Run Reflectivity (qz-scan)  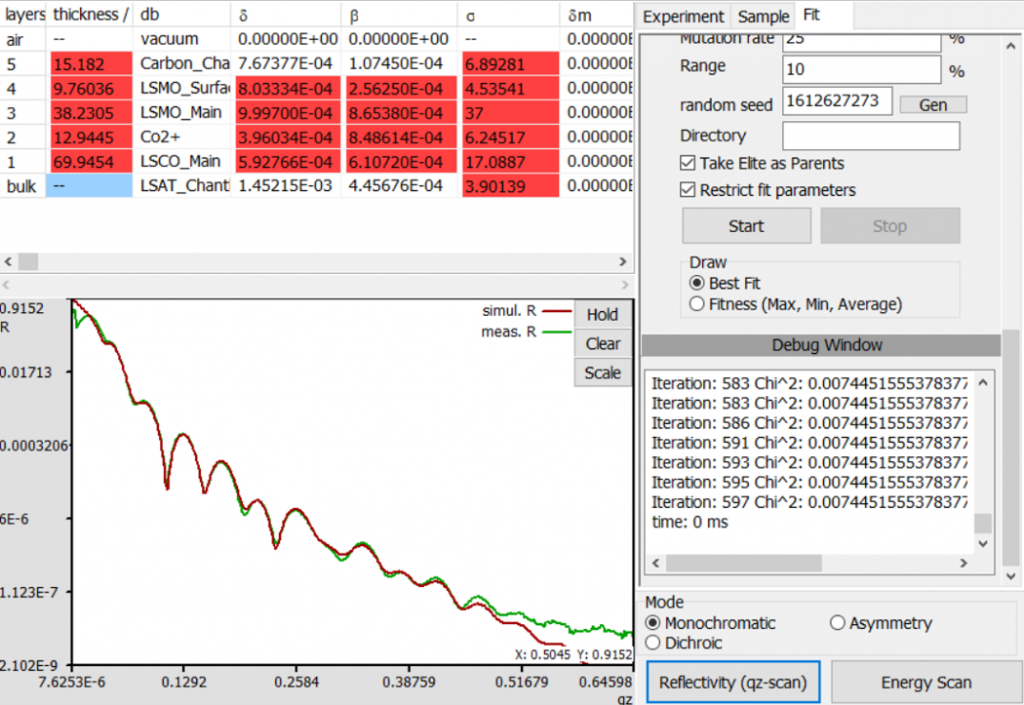click(x=733, y=683)
